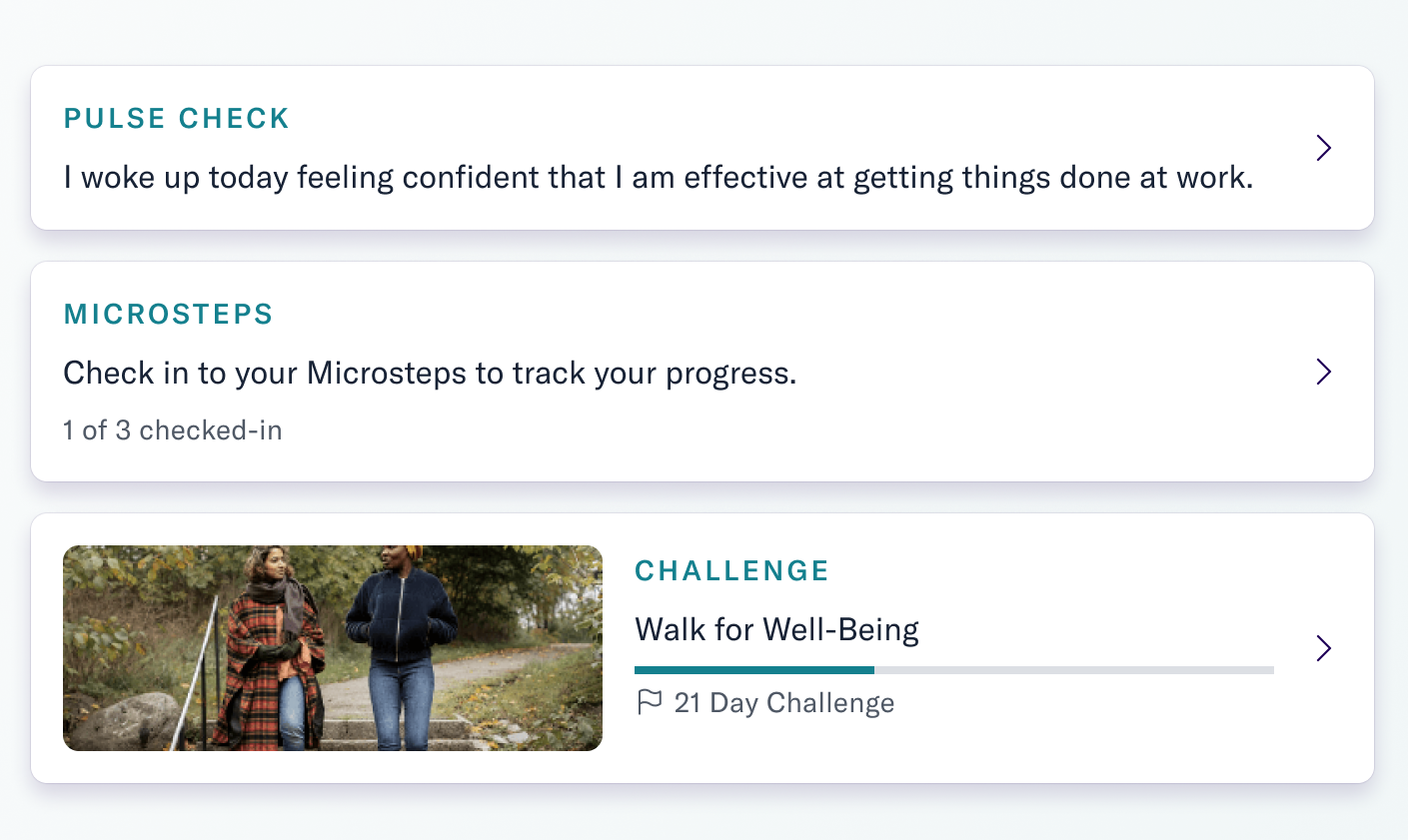Click the Walk for Well-Being progress bar
The image size is (1408, 840).
point(953,670)
